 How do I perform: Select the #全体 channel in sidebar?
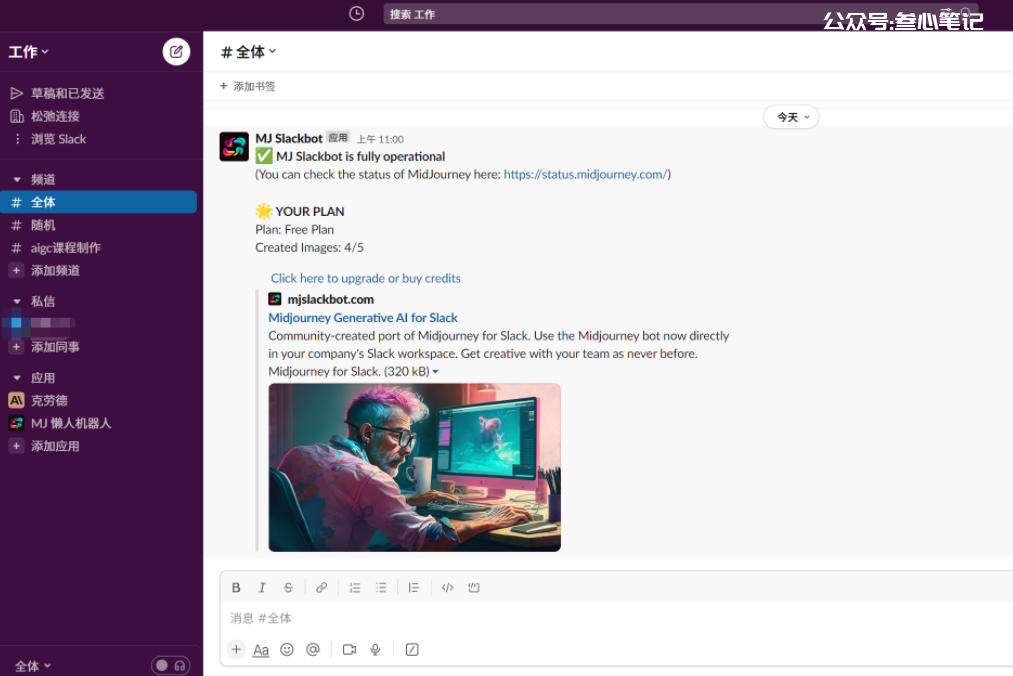pos(98,202)
